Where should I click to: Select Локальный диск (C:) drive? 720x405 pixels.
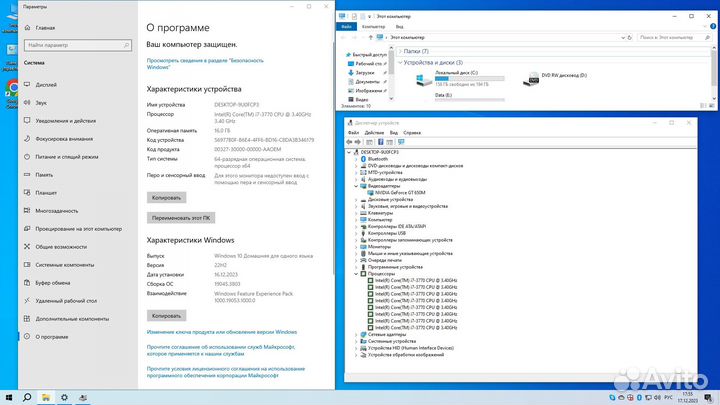(x=460, y=79)
